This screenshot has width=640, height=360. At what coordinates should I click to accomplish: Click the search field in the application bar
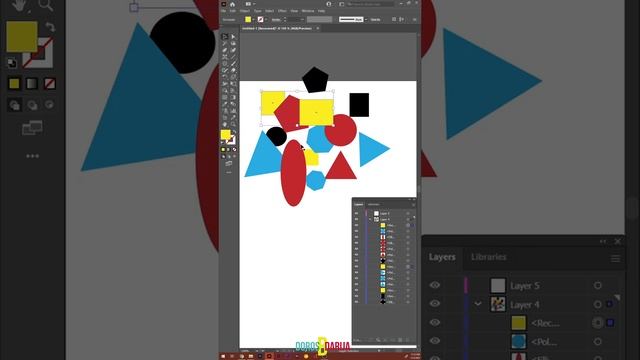click(x=371, y=4)
